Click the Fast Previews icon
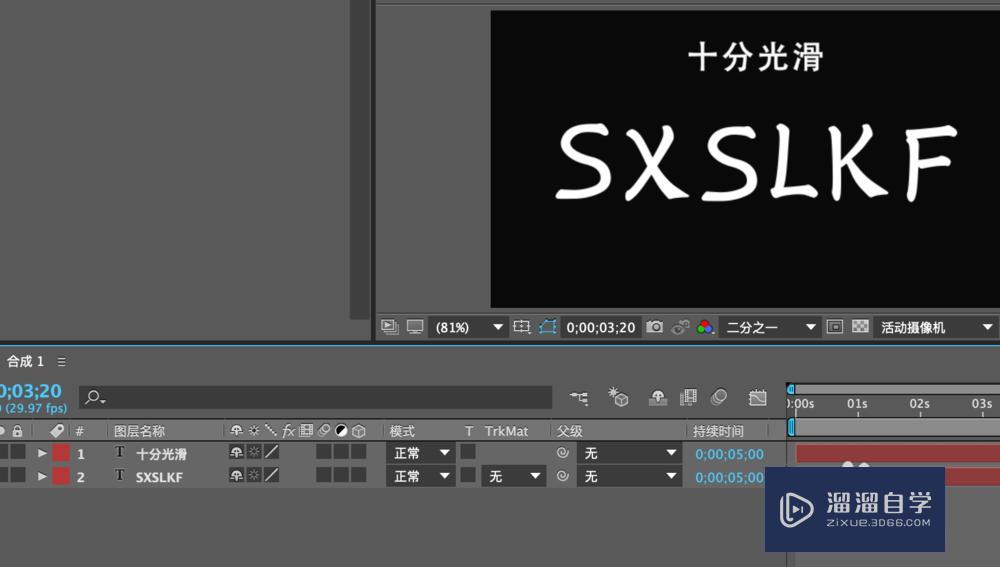 click(835, 327)
